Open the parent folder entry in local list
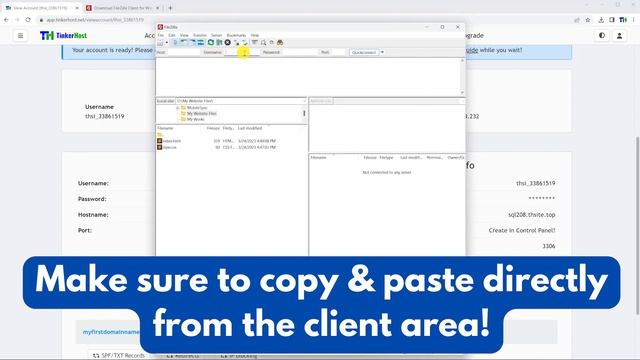The image size is (640, 360). 160,134
